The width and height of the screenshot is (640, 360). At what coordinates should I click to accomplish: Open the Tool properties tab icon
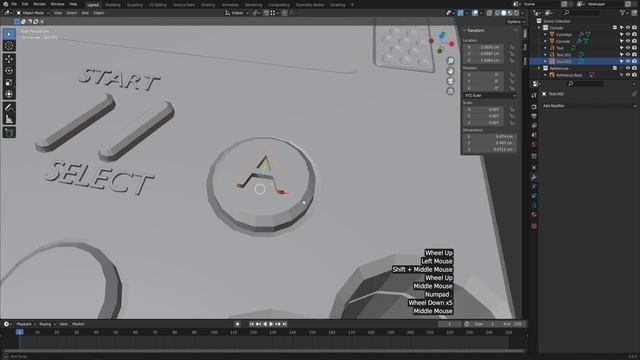pos(534,95)
